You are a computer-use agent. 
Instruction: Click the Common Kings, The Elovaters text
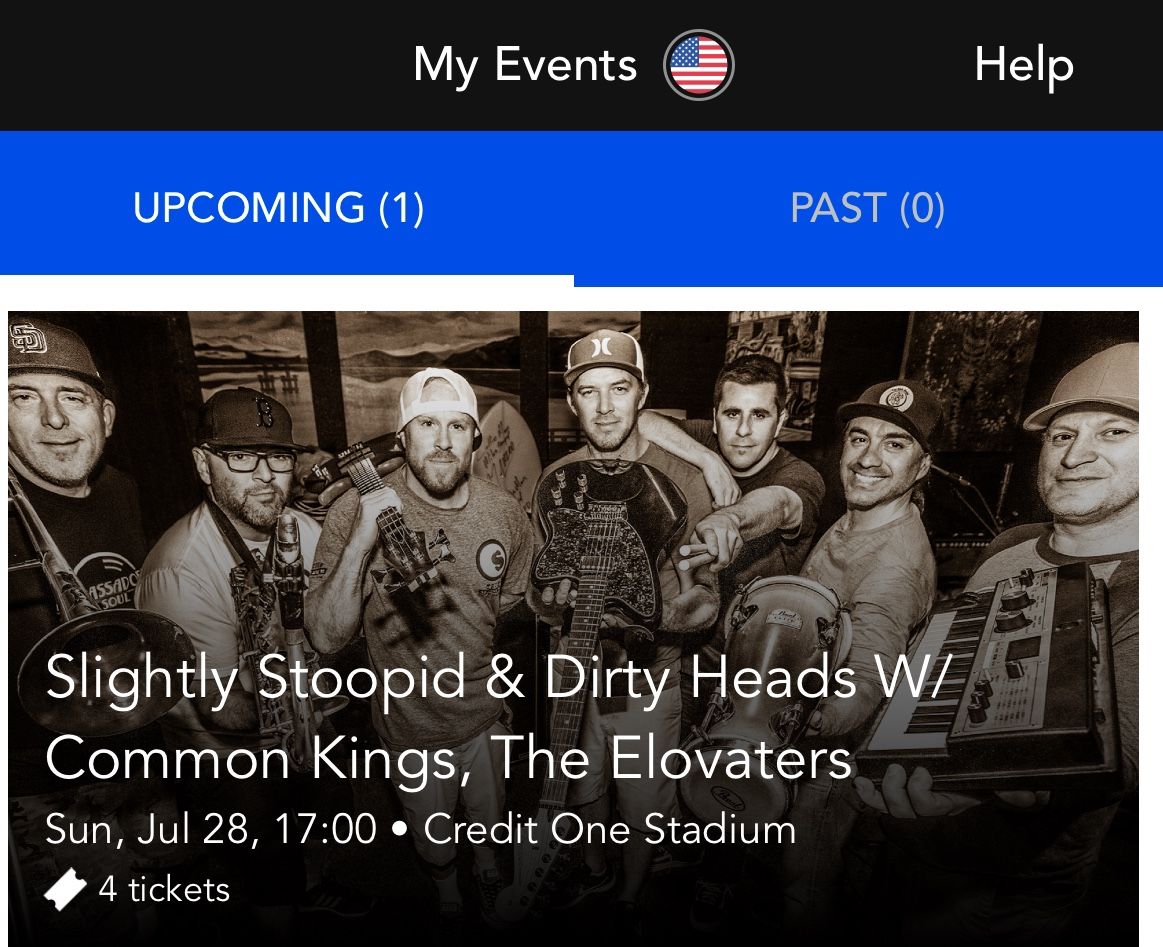(x=448, y=759)
